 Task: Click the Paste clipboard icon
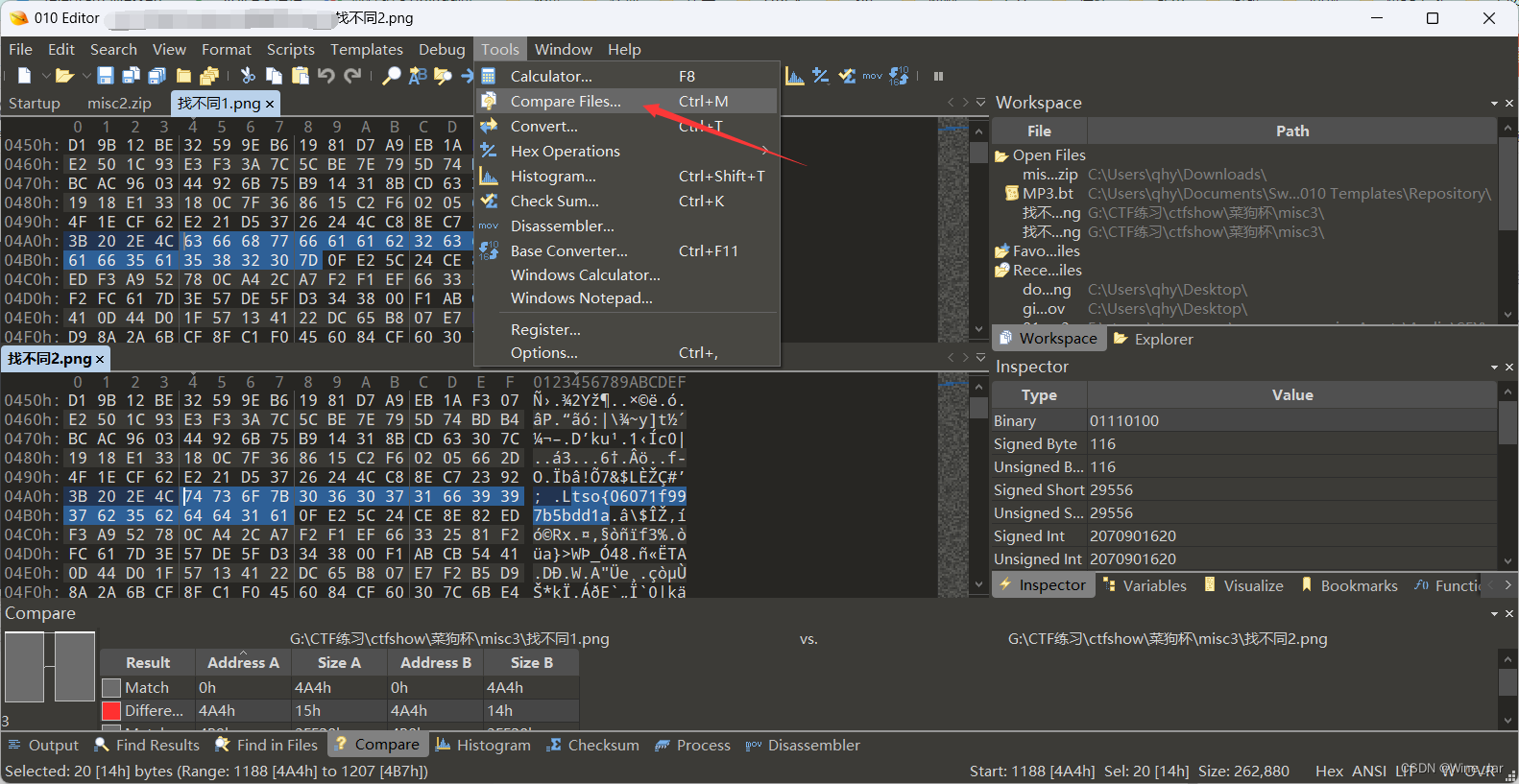point(300,76)
